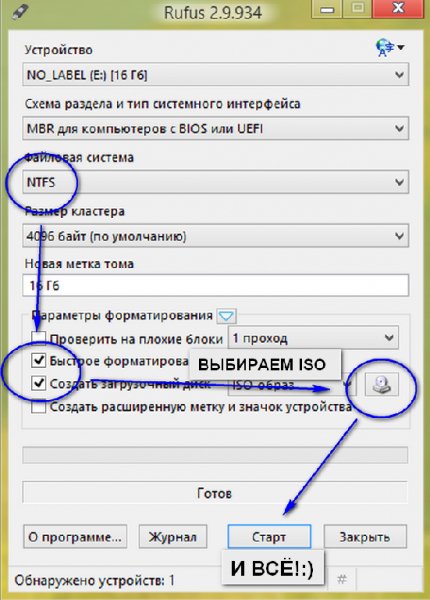Viewport: 430px width, 600px height.
Task: Open the Устройство device dropdown
Action: 215,75
